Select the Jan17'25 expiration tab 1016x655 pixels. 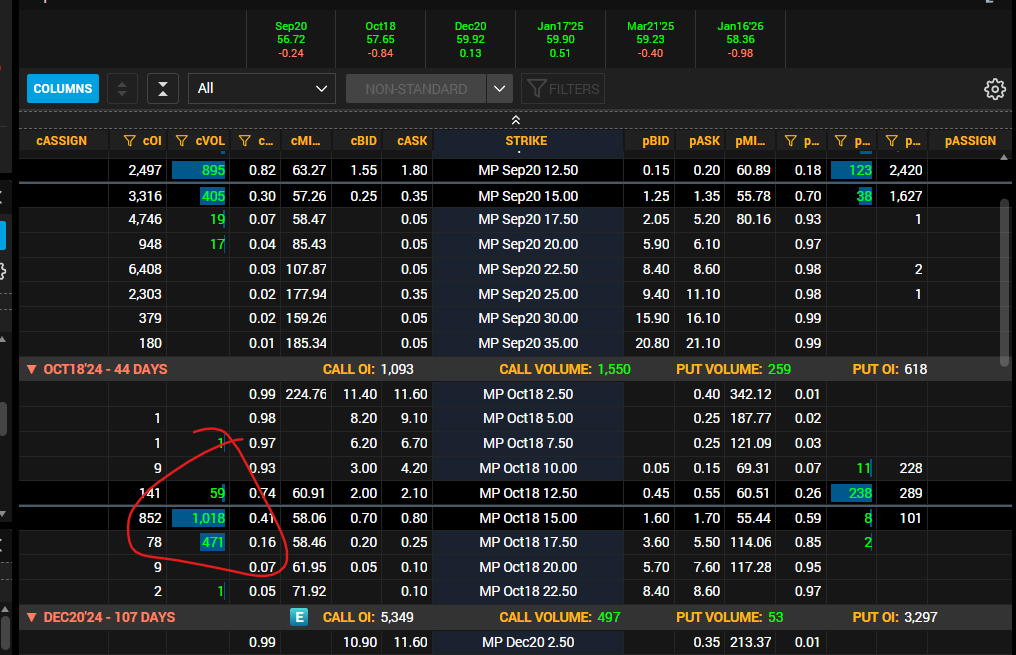tap(560, 40)
